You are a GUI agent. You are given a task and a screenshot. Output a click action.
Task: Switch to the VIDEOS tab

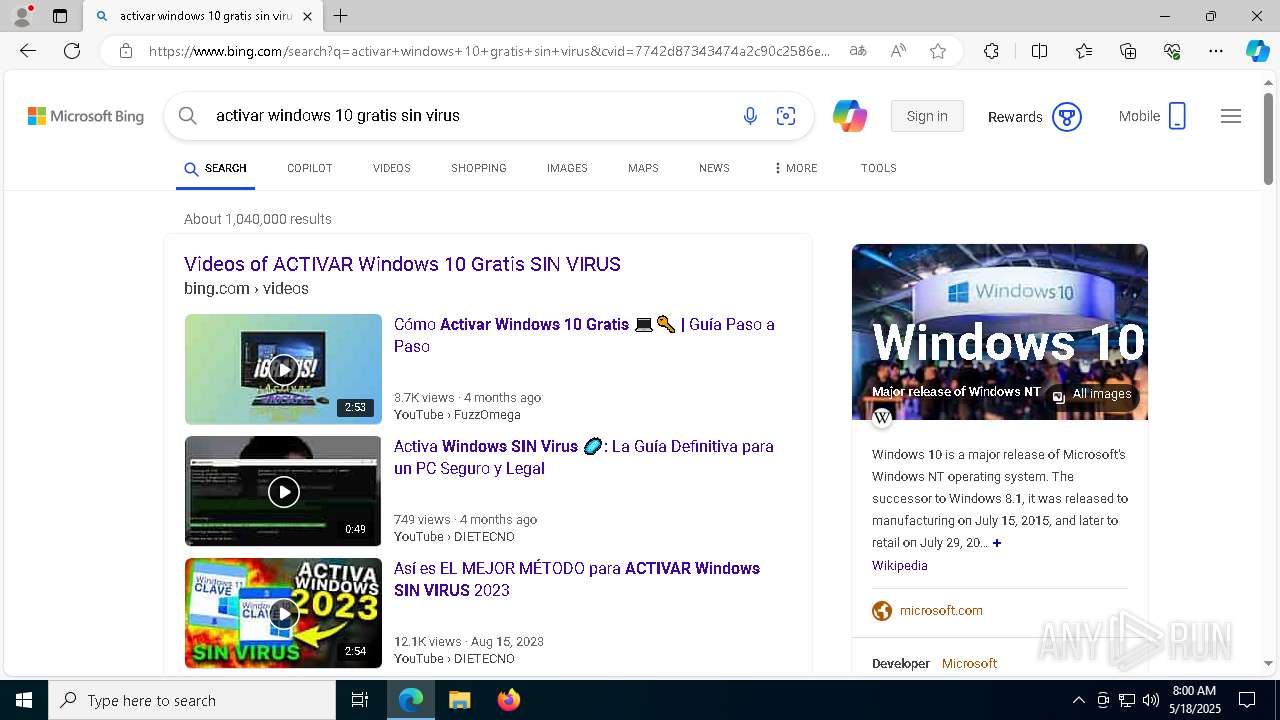click(x=392, y=168)
